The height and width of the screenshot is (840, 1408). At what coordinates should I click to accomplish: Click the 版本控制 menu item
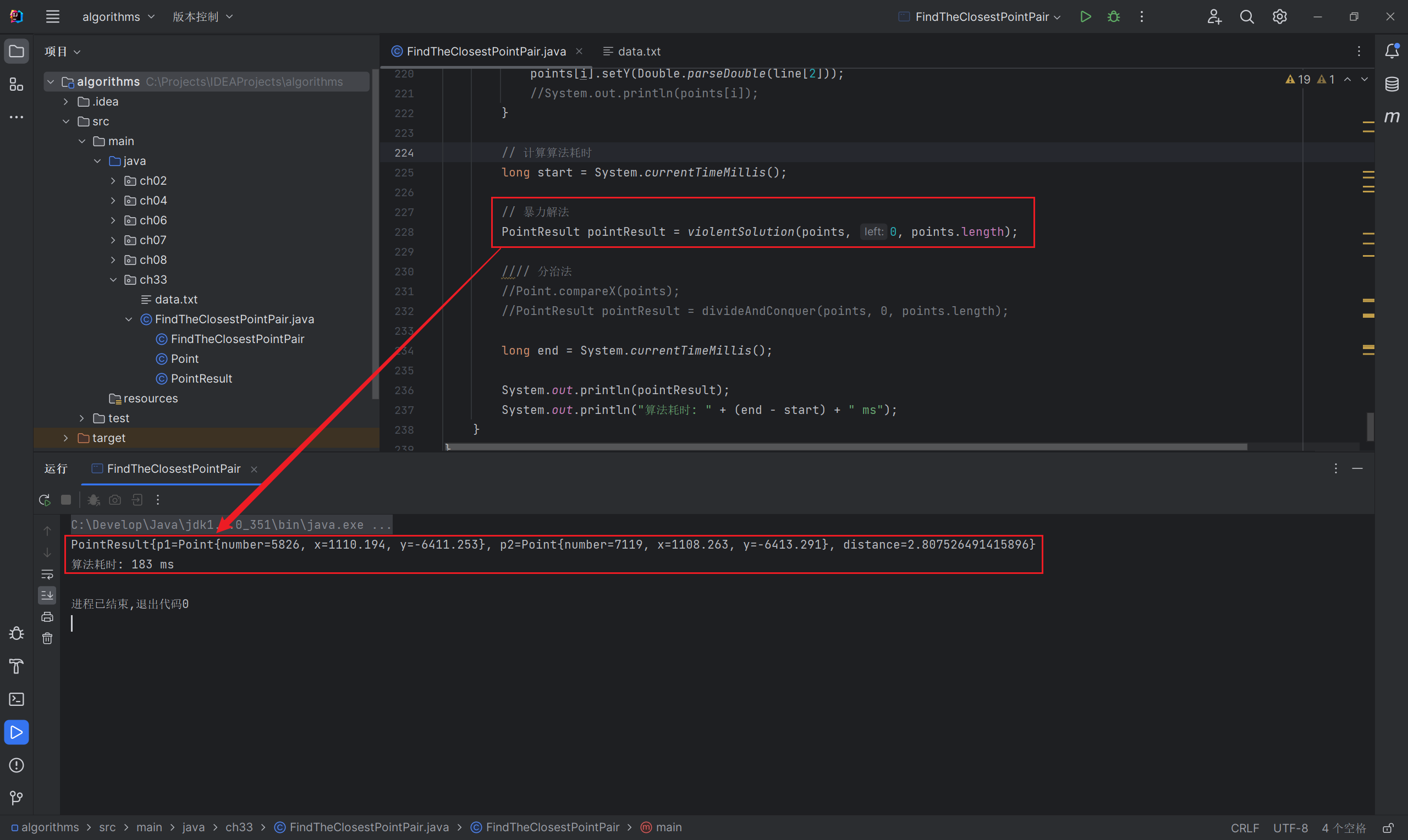197,16
